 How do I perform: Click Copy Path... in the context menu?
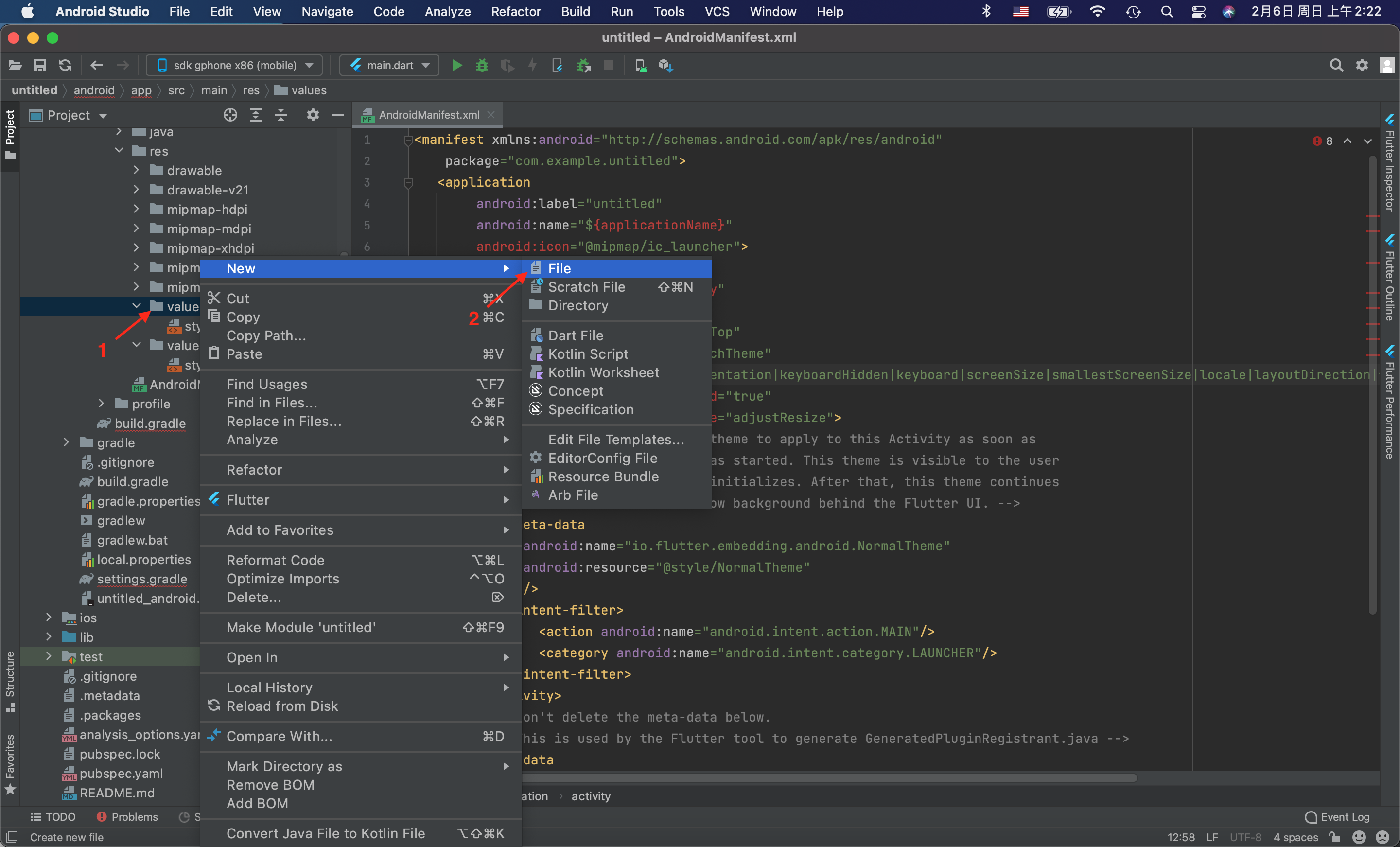coord(361,335)
